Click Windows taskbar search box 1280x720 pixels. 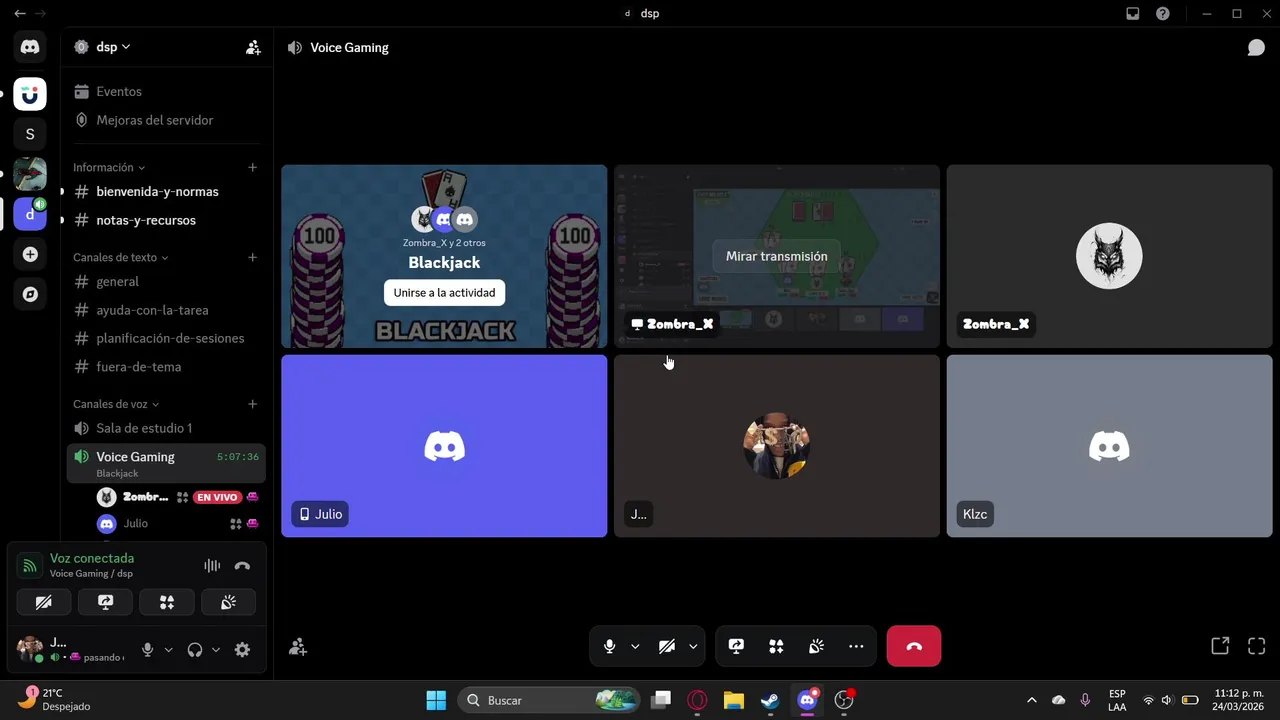click(x=549, y=700)
